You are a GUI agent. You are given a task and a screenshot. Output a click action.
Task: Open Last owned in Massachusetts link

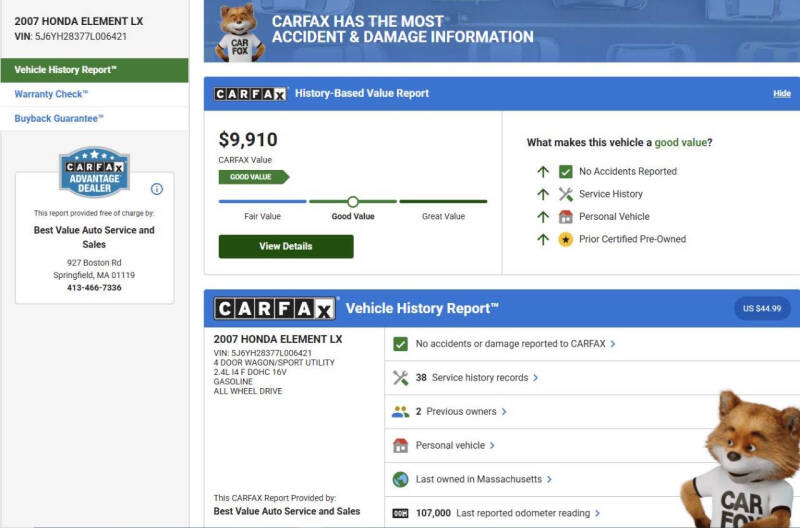pos(479,479)
